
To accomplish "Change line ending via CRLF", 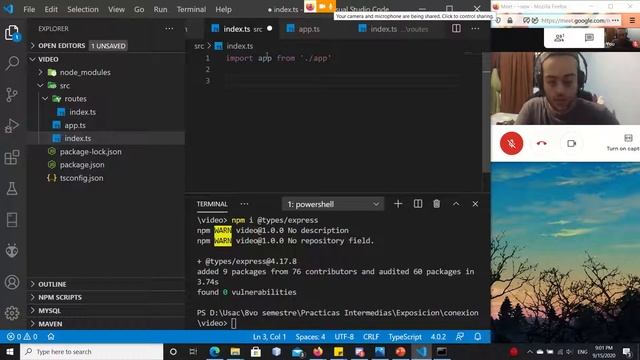I will [371, 337].
